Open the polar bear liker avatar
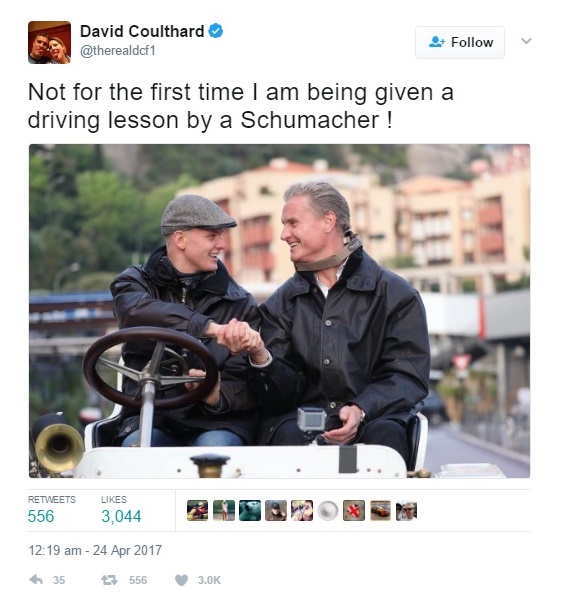Viewport: 562px width, 608px height. tap(250, 510)
